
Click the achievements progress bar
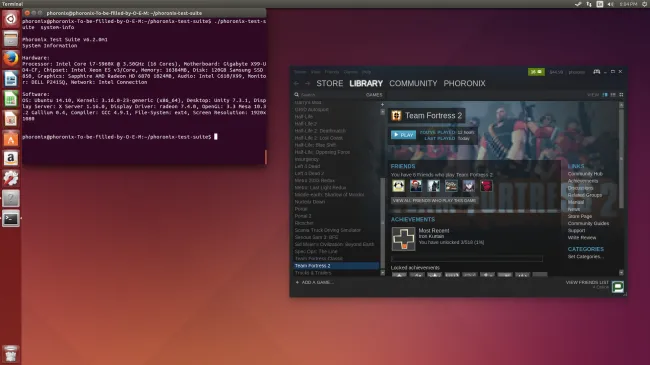[x=467, y=259]
